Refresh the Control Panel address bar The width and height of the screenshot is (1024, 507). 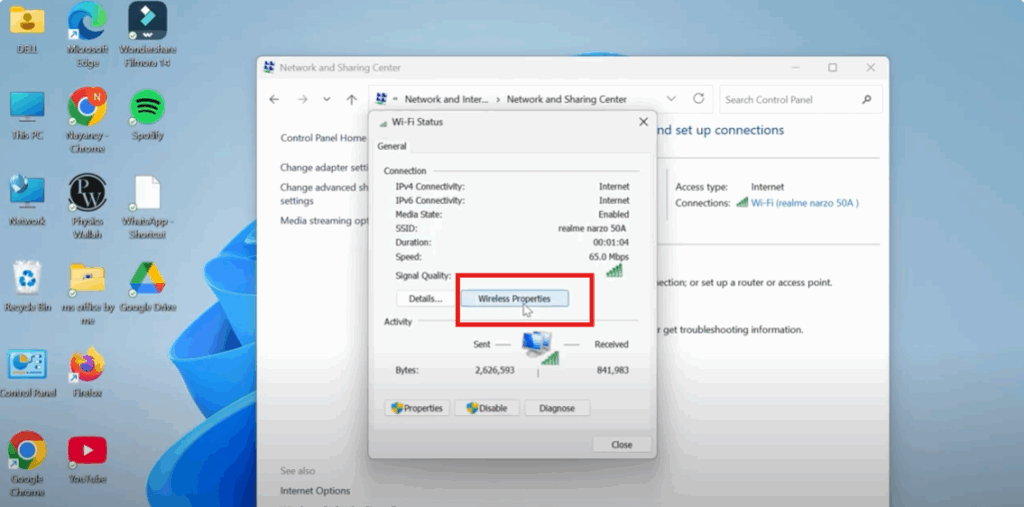pyautogui.click(x=699, y=99)
